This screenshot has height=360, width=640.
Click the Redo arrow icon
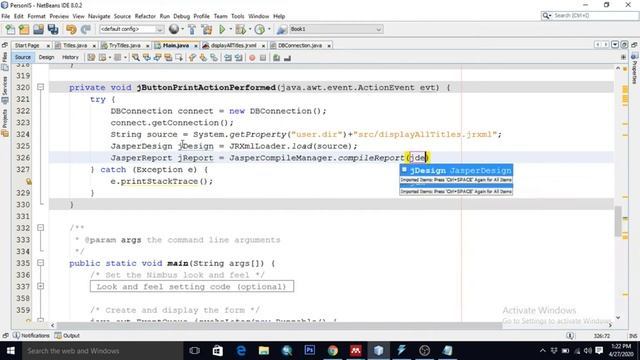86,29
